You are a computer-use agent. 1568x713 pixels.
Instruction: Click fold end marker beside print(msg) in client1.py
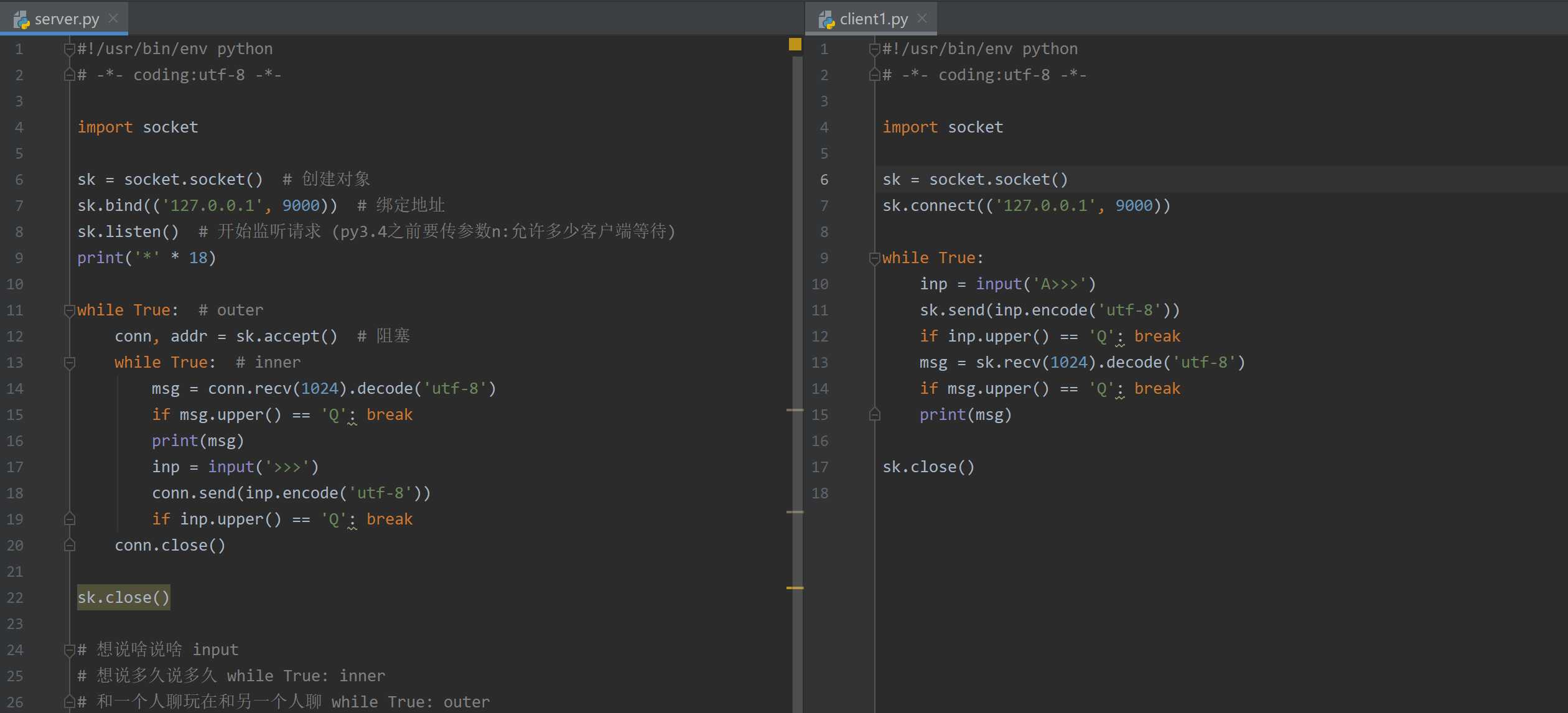click(874, 414)
